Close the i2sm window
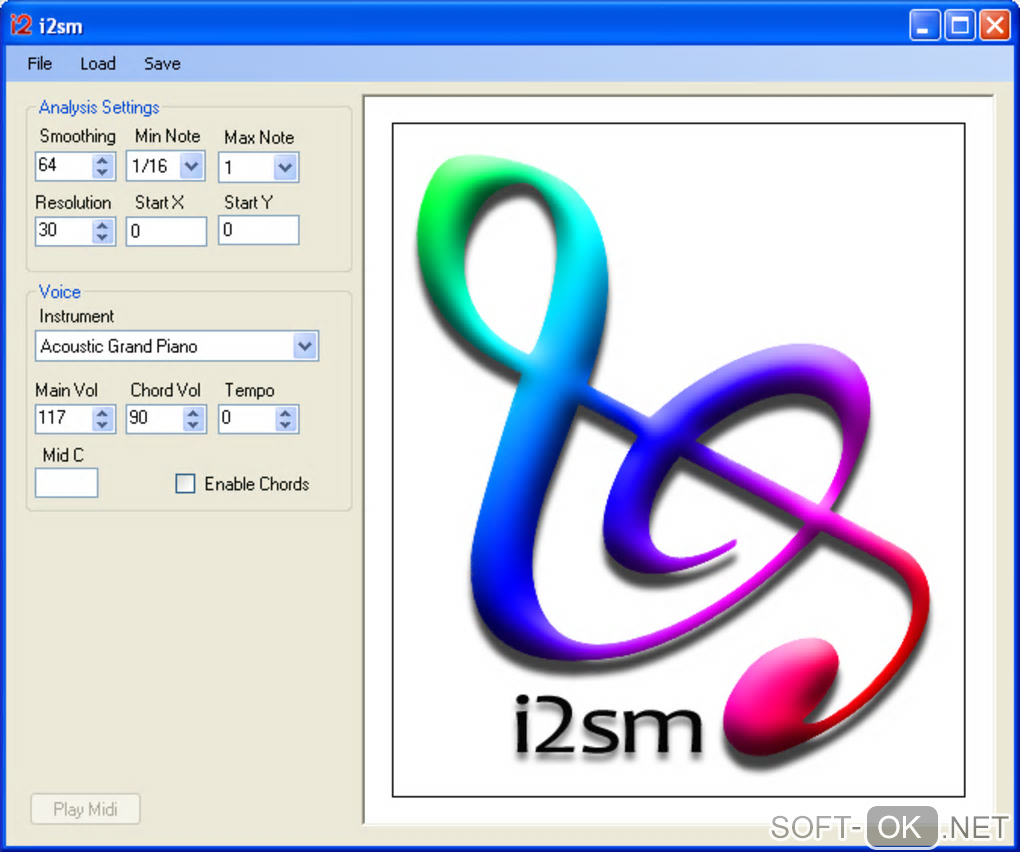 [x=995, y=26]
